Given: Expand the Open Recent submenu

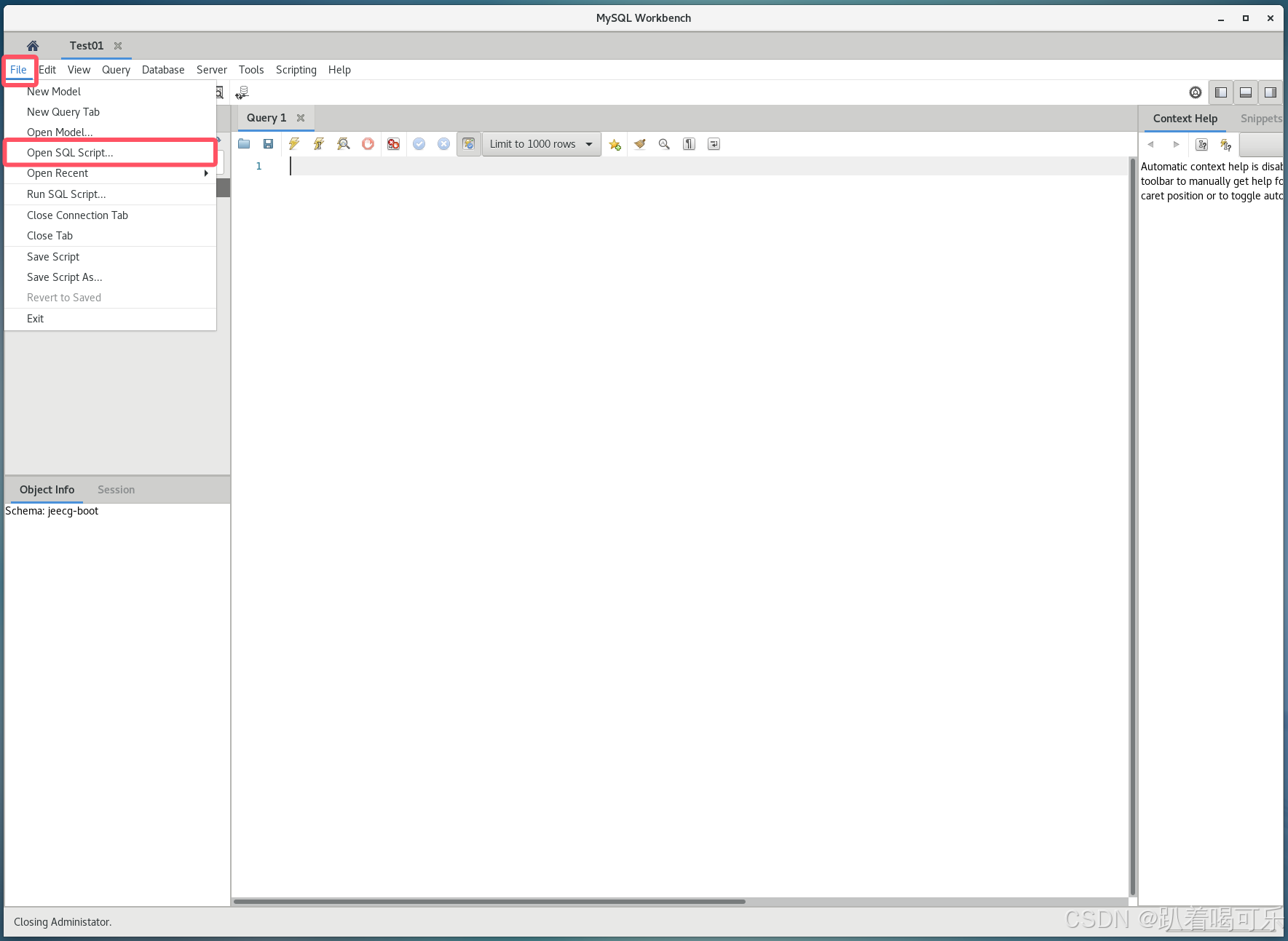Looking at the screenshot, I should point(111,173).
